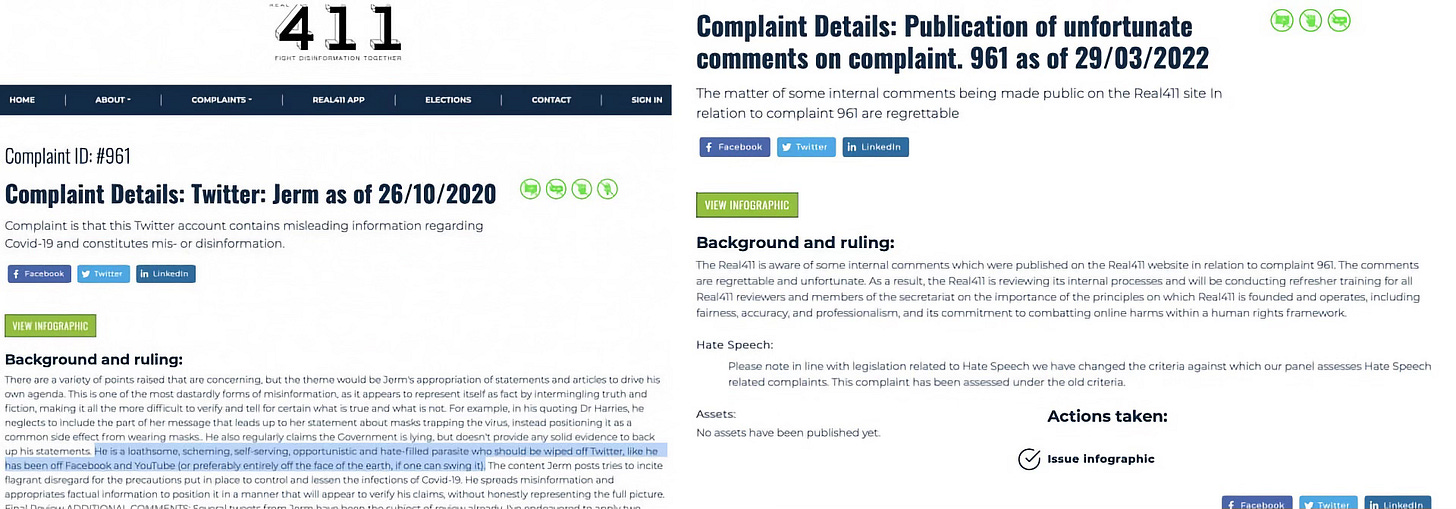Click the left page 'Background and ruling:' heading

tap(94, 360)
